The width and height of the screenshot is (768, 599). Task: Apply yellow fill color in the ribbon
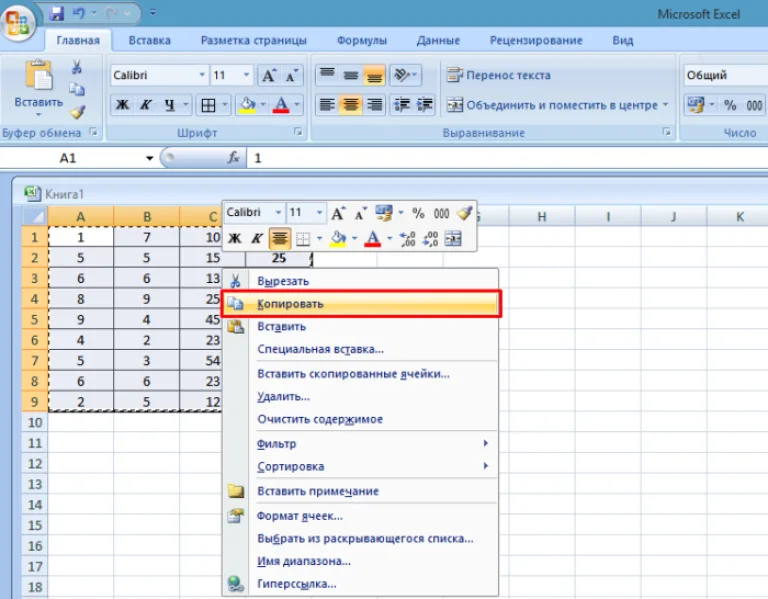coord(247,105)
